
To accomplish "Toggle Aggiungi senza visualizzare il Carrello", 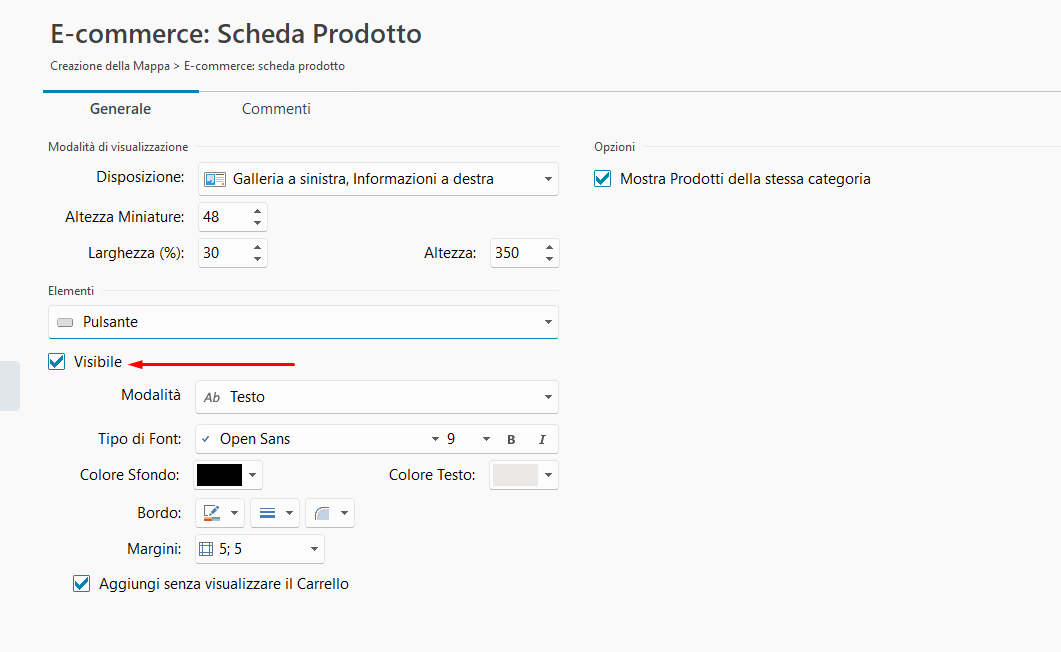I will (x=82, y=584).
